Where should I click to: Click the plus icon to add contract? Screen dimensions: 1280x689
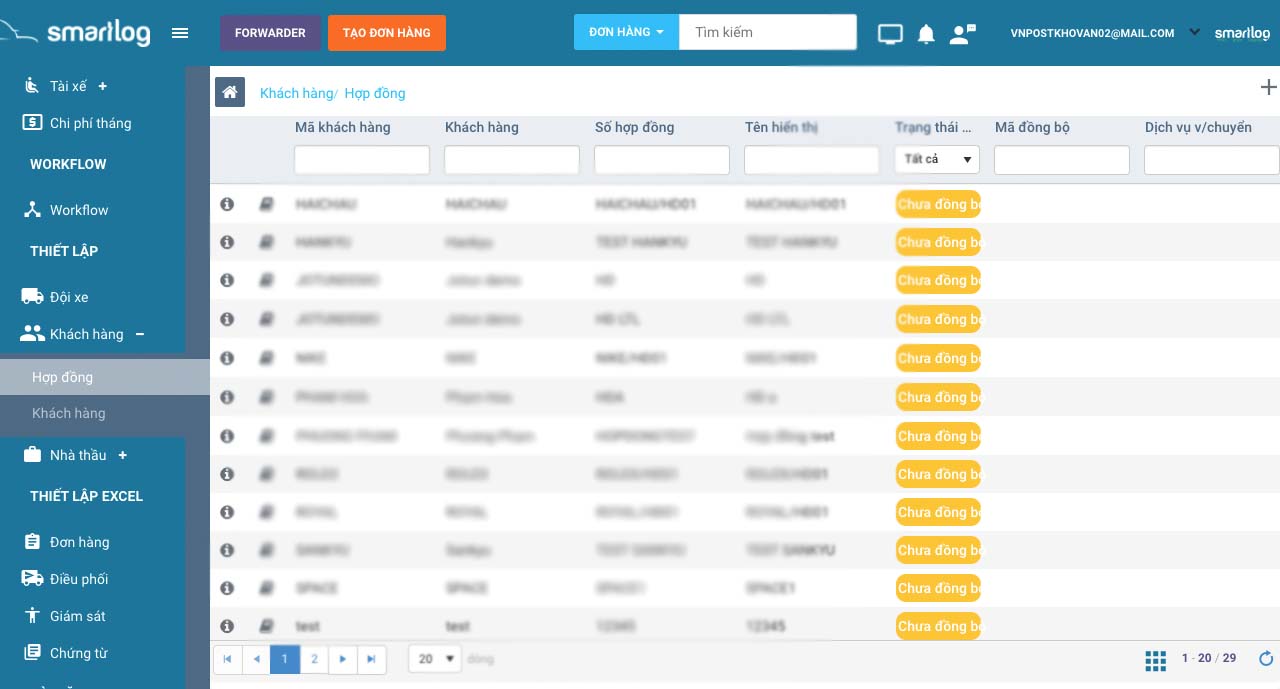1268,87
